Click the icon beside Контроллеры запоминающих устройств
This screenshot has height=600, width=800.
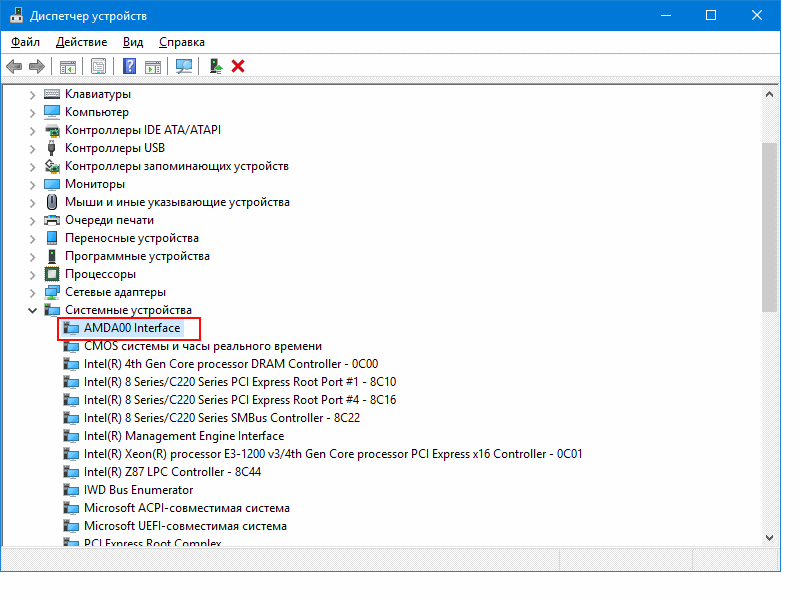click(x=52, y=166)
